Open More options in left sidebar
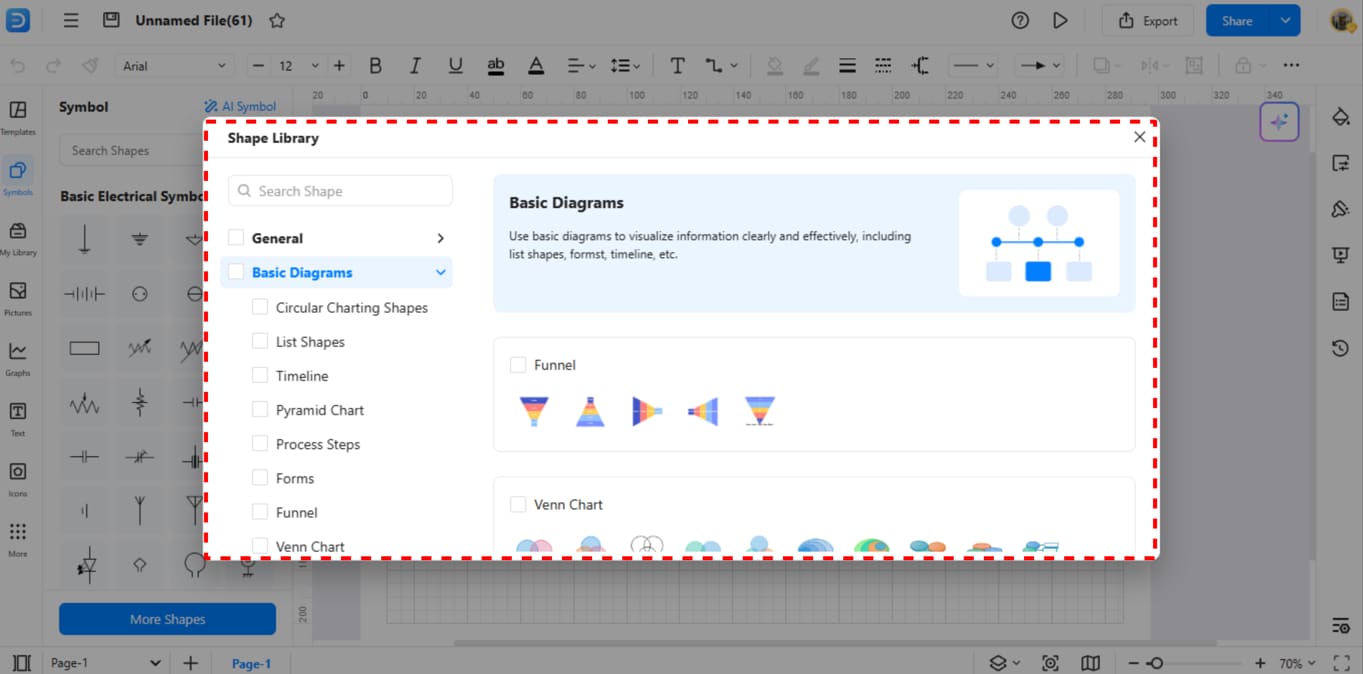1363x674 pixels. pyautogui.click(x=18, y=538)
